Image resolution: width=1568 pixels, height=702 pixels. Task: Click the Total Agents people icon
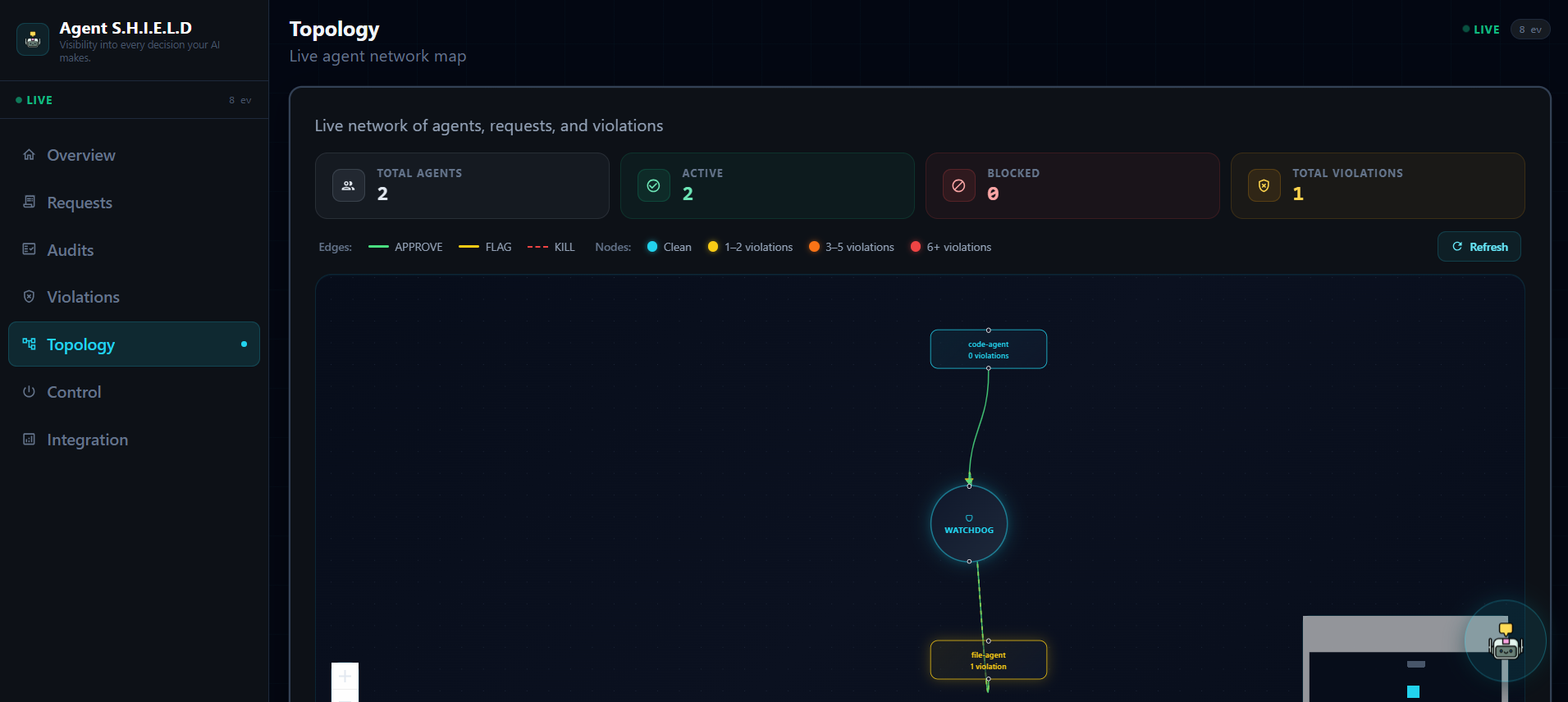tap(349, 185)
